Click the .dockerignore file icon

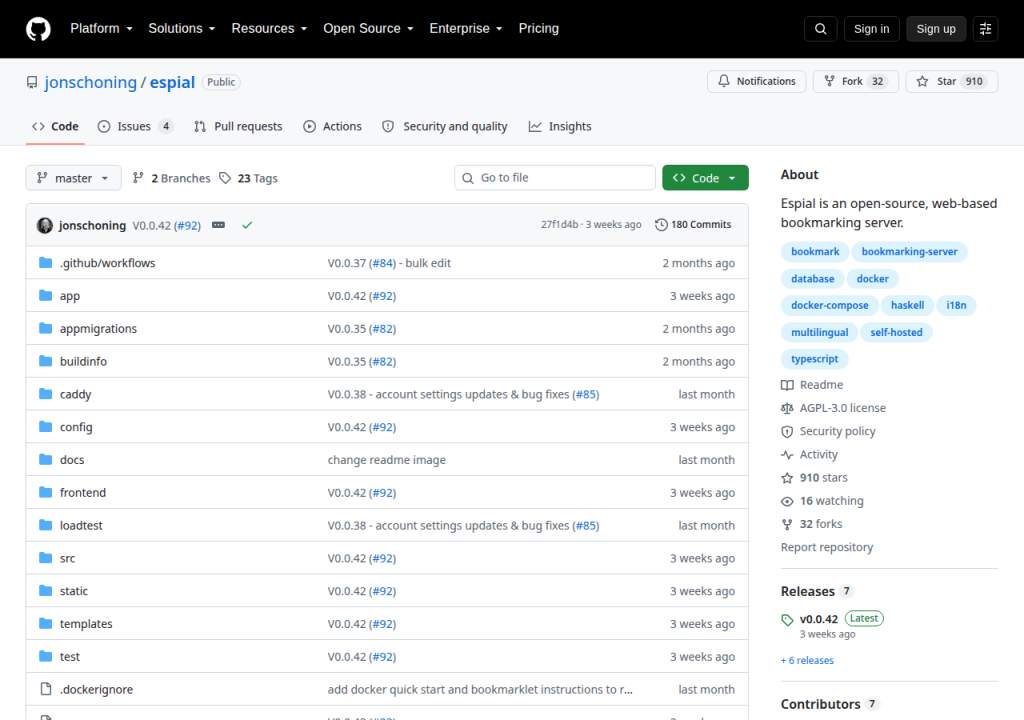point(46,689)
